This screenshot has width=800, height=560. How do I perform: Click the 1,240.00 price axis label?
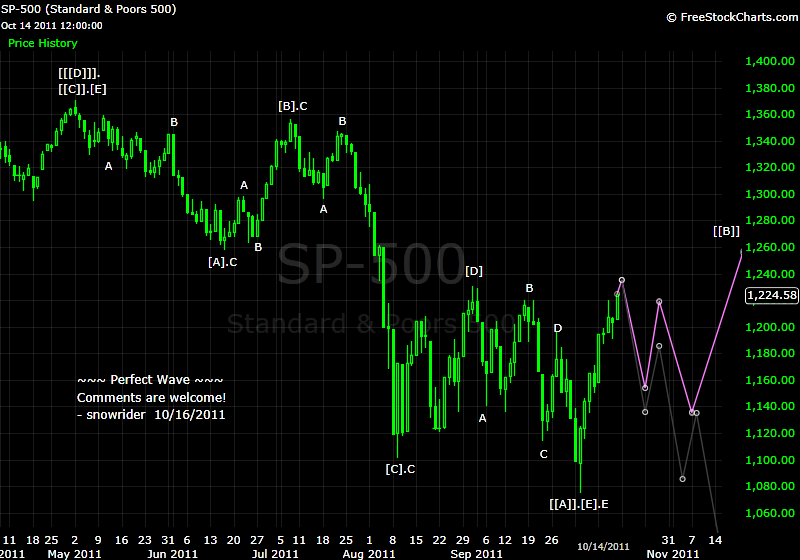click(770, 274)
